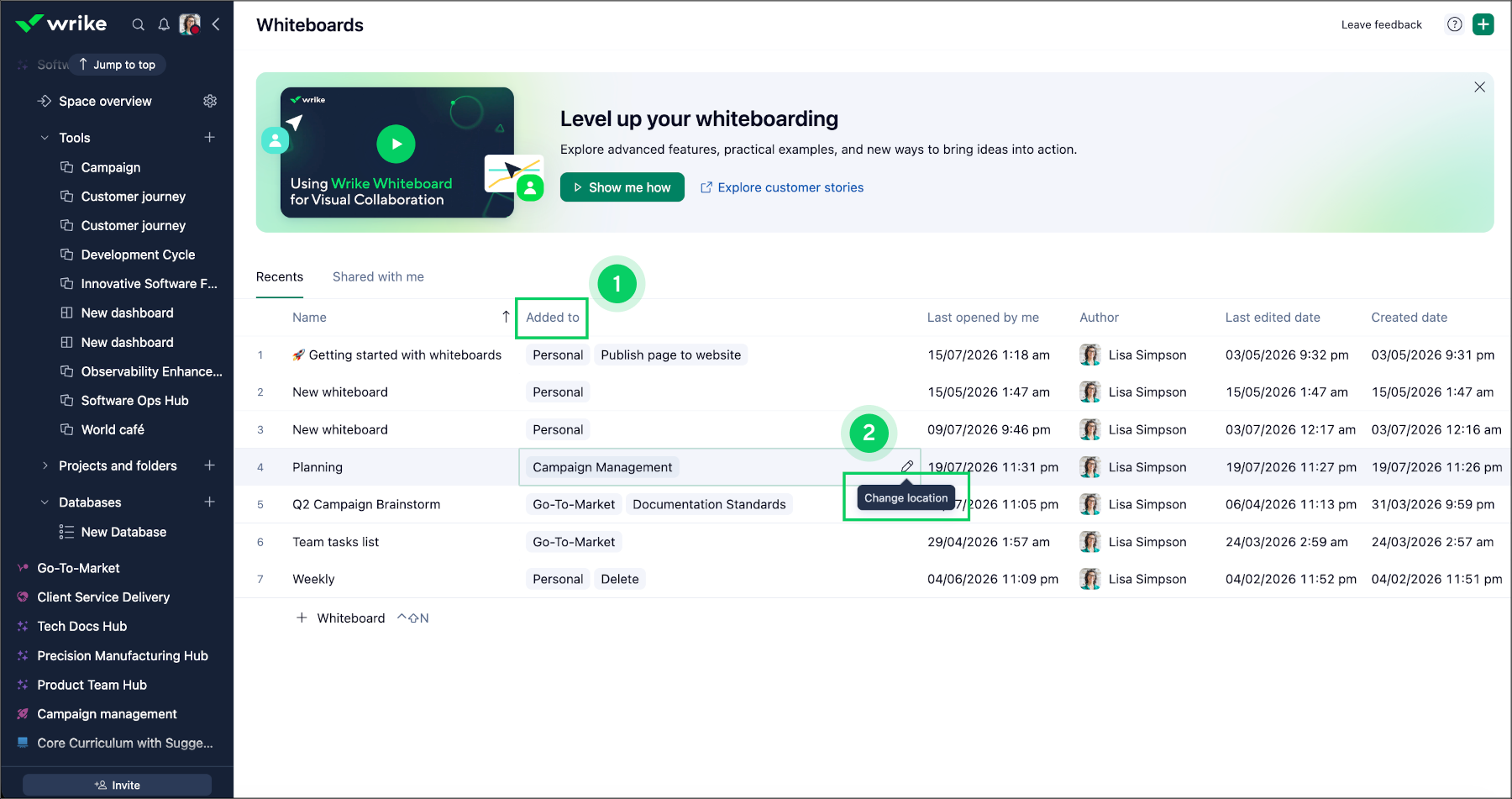Open the user profile avatar

190,24
